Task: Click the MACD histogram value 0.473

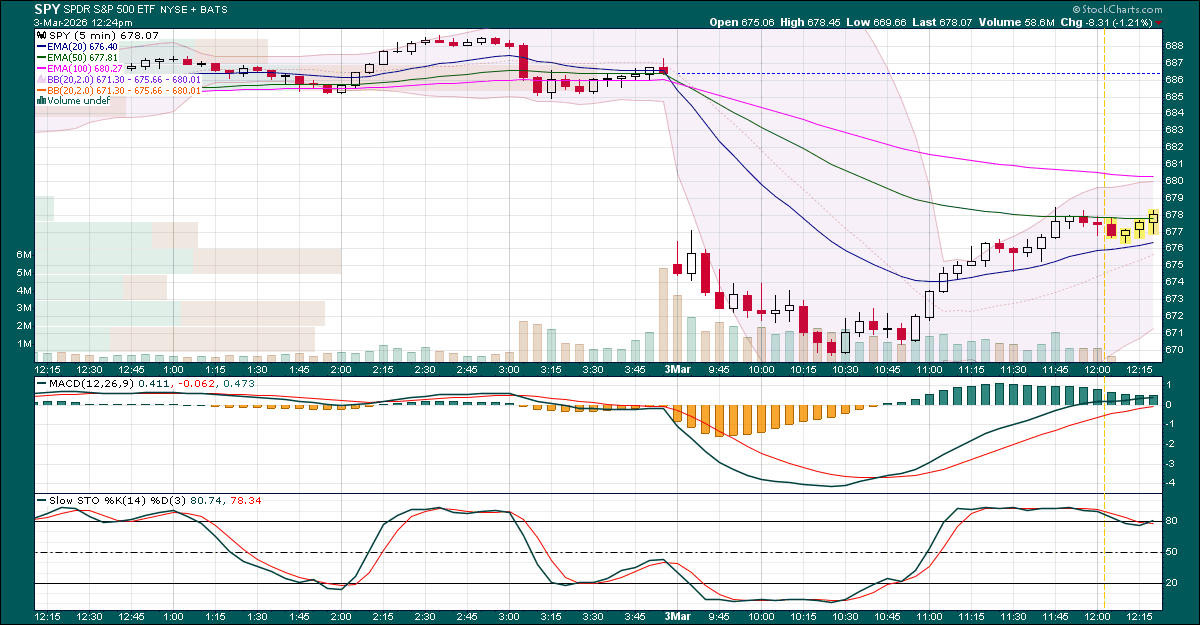Action: pyautogui.click(x=241, y=384)
